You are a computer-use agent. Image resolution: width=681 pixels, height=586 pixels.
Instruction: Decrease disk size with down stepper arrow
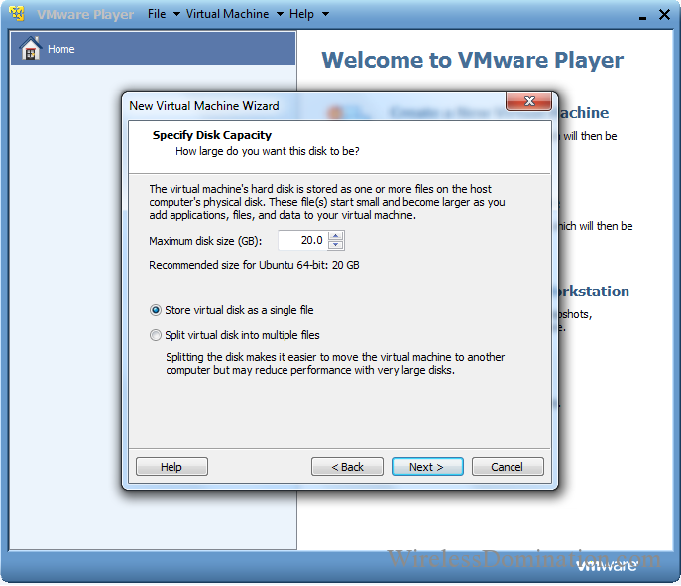(336, 245)
